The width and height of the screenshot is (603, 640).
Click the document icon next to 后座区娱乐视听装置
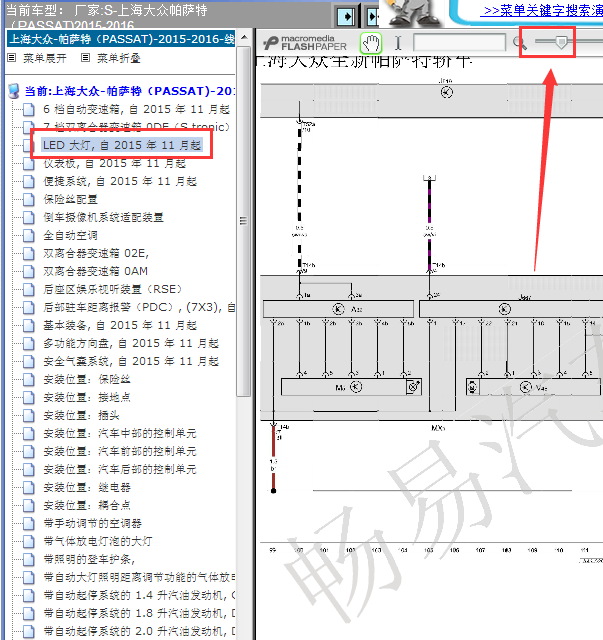[29, 289]
